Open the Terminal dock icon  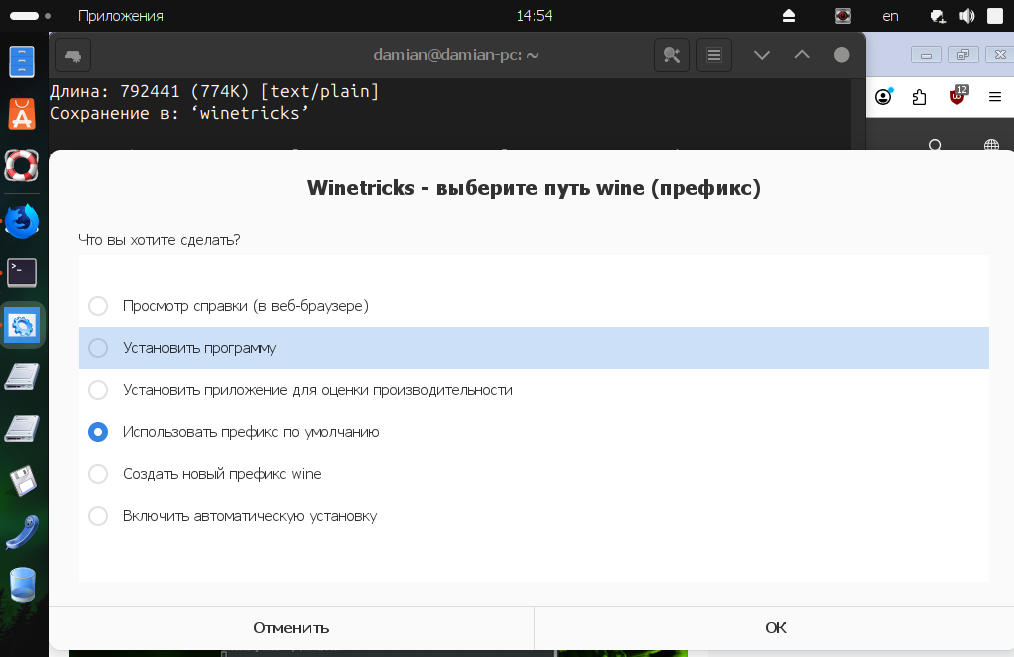(x=22, y=273)
